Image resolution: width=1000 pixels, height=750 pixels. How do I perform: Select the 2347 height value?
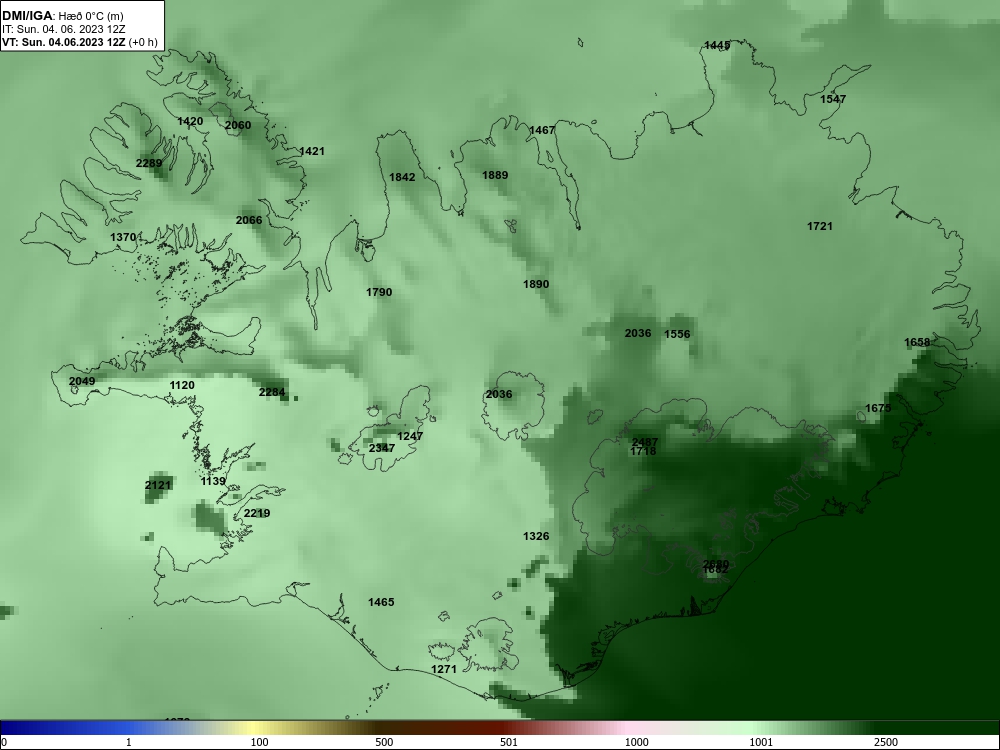[381, 448]
